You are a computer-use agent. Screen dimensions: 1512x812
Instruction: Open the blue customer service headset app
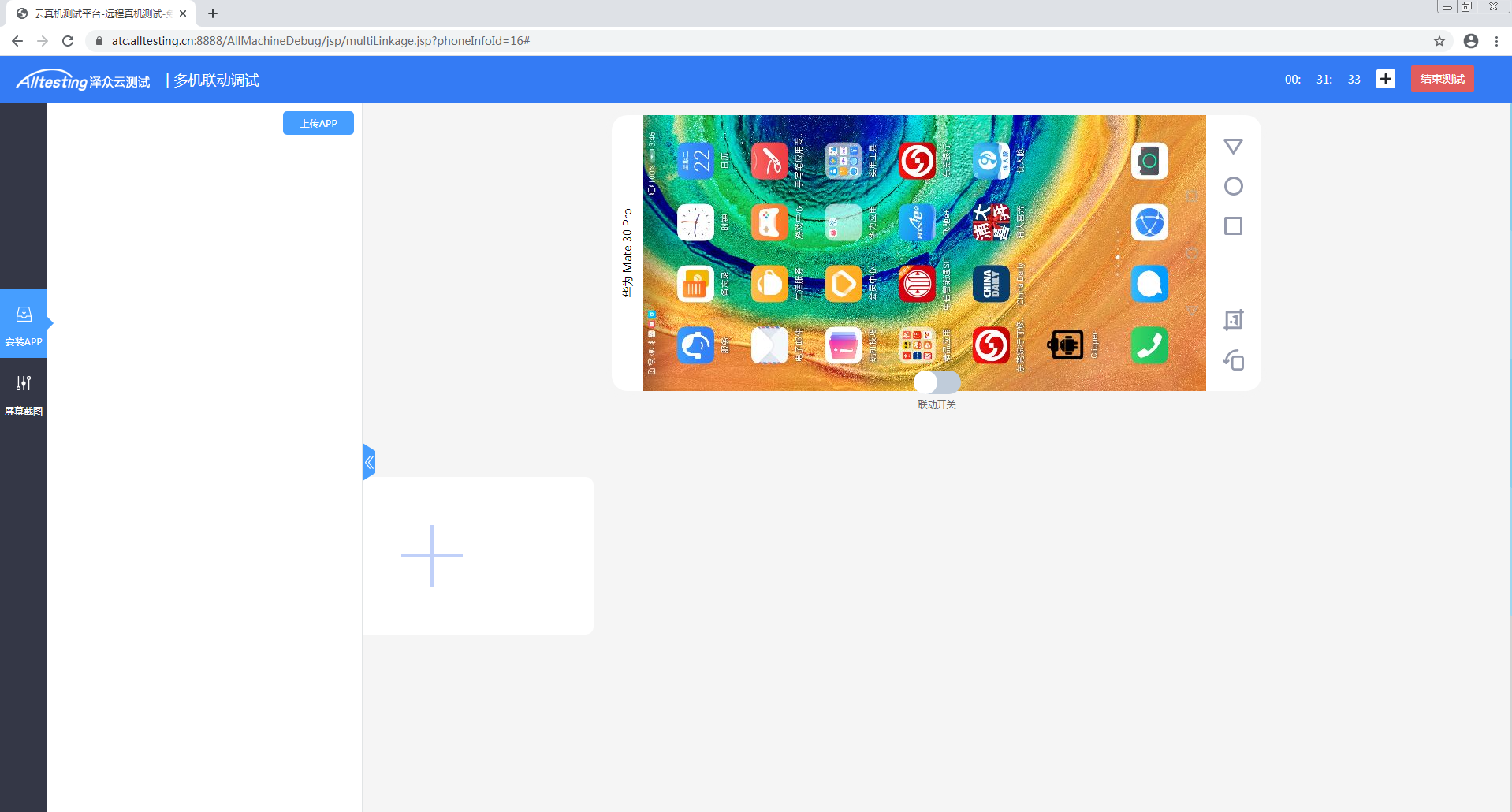(x=695, y=345)
